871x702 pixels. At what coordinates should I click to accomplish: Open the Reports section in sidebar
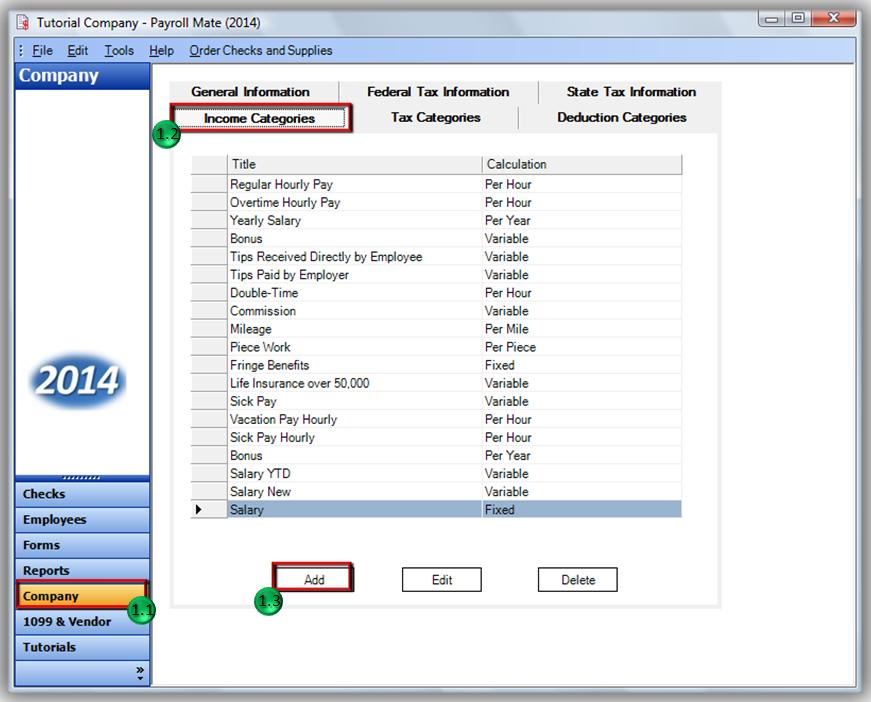pos(82,571)
